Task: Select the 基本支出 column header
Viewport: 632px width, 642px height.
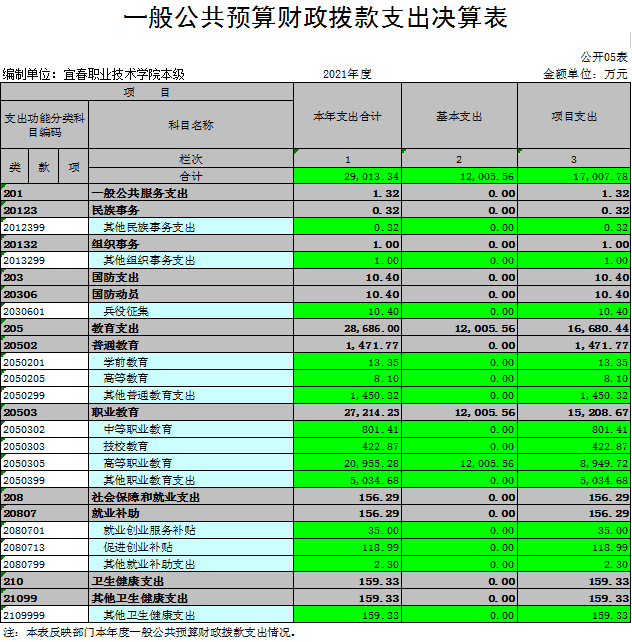Action: click(459, 117)
